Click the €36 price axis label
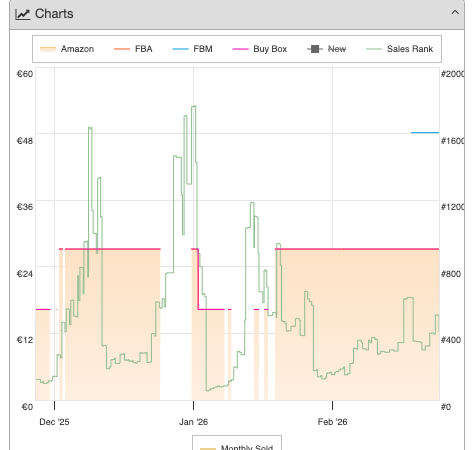 point(25,207)
